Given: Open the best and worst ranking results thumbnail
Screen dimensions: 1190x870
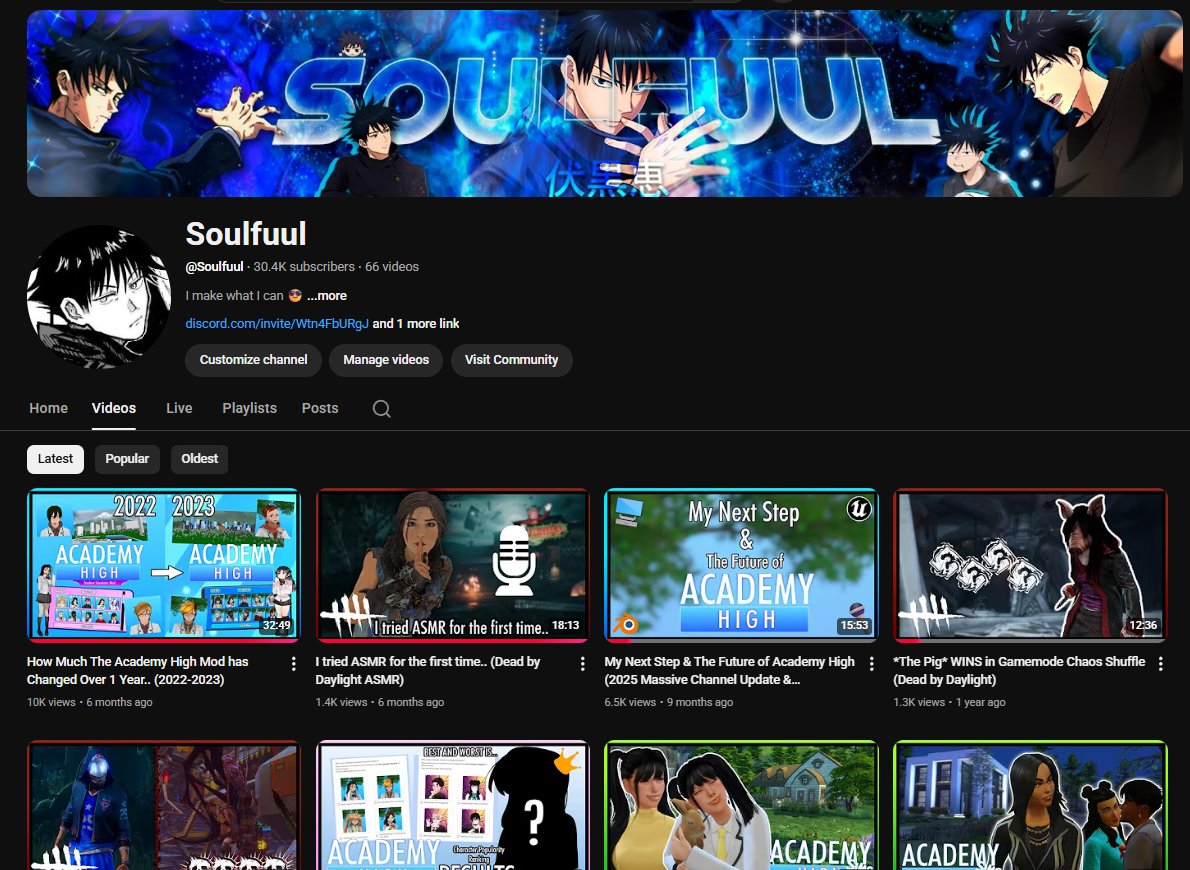Looking at the screenshot, I should pos(452,805).
